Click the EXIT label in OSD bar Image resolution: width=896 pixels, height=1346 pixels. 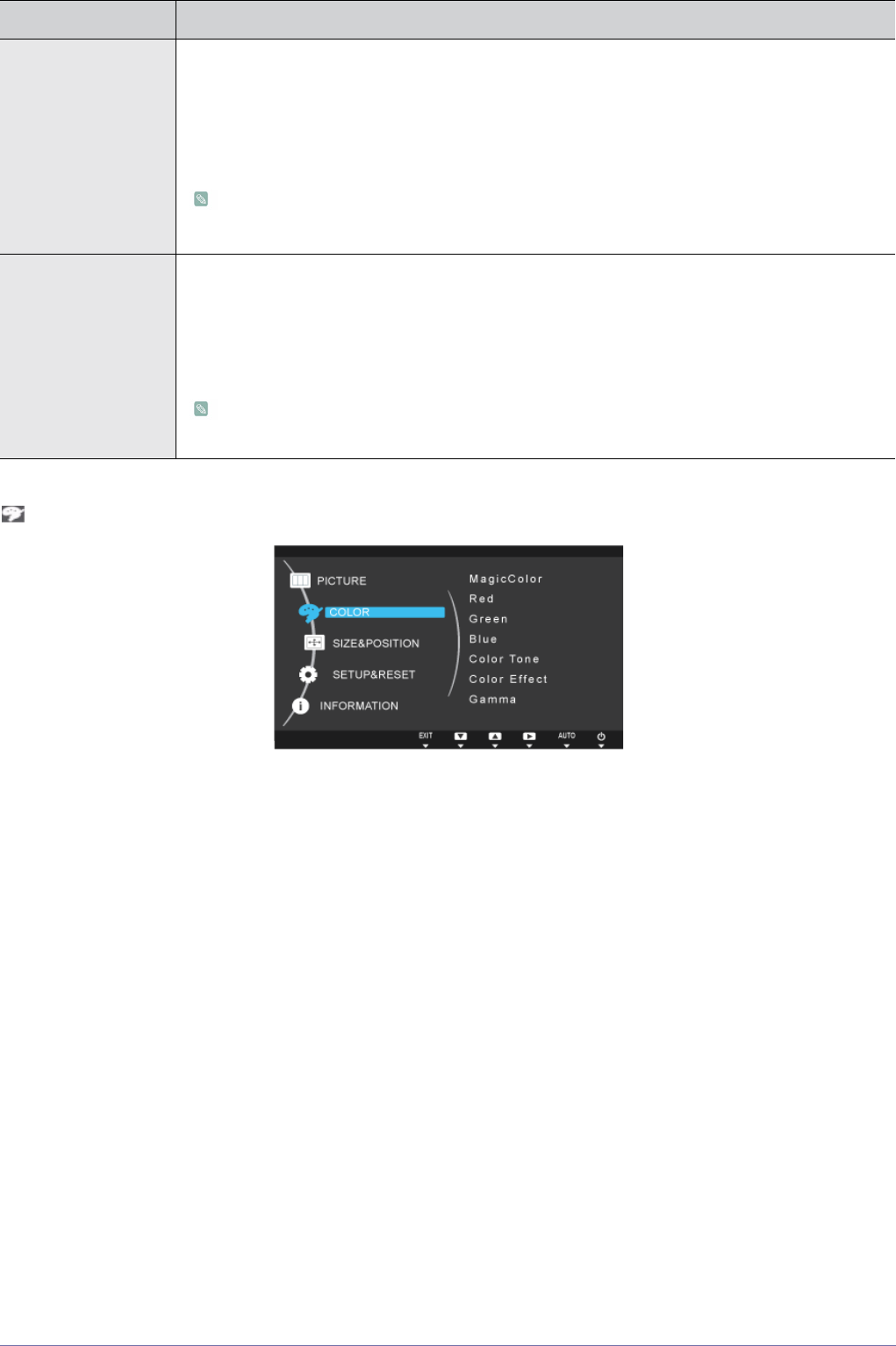point(426,736)
